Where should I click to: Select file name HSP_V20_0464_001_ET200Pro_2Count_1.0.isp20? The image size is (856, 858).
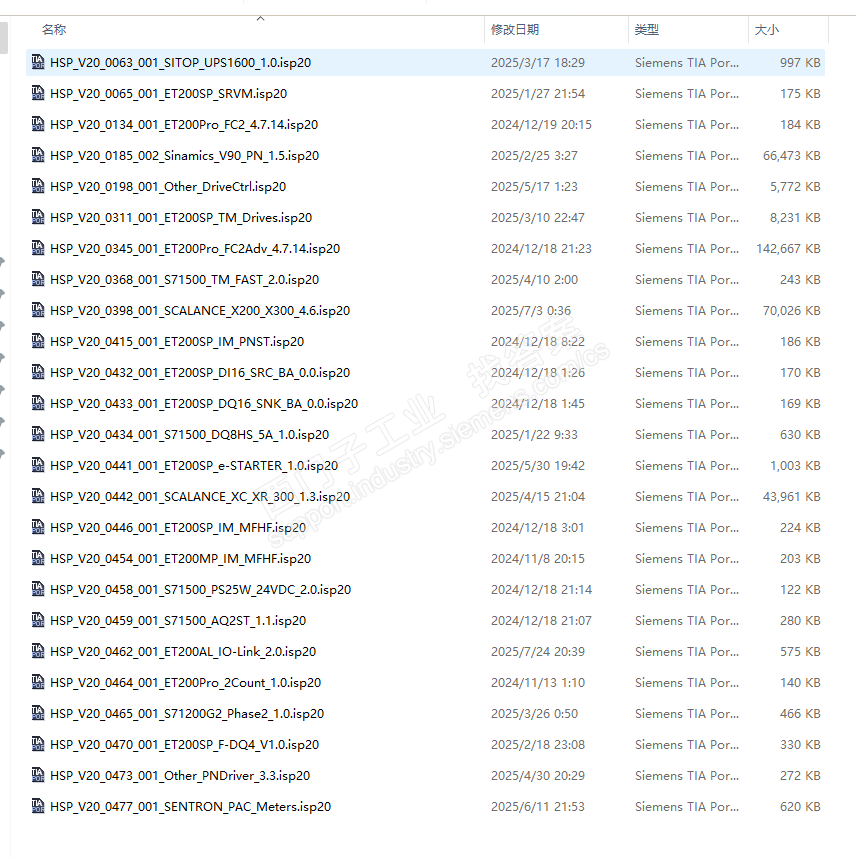pos(186,683)
